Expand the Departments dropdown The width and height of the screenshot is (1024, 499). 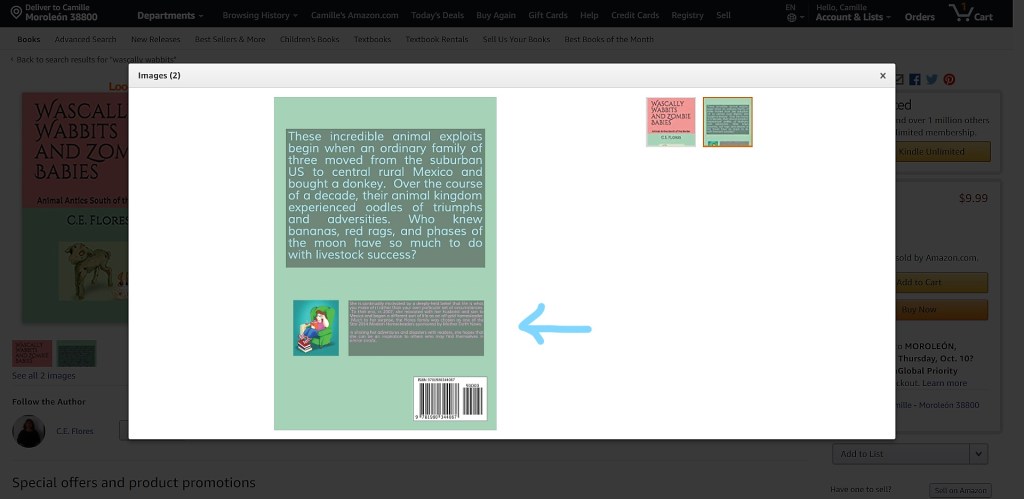point(170,16)
